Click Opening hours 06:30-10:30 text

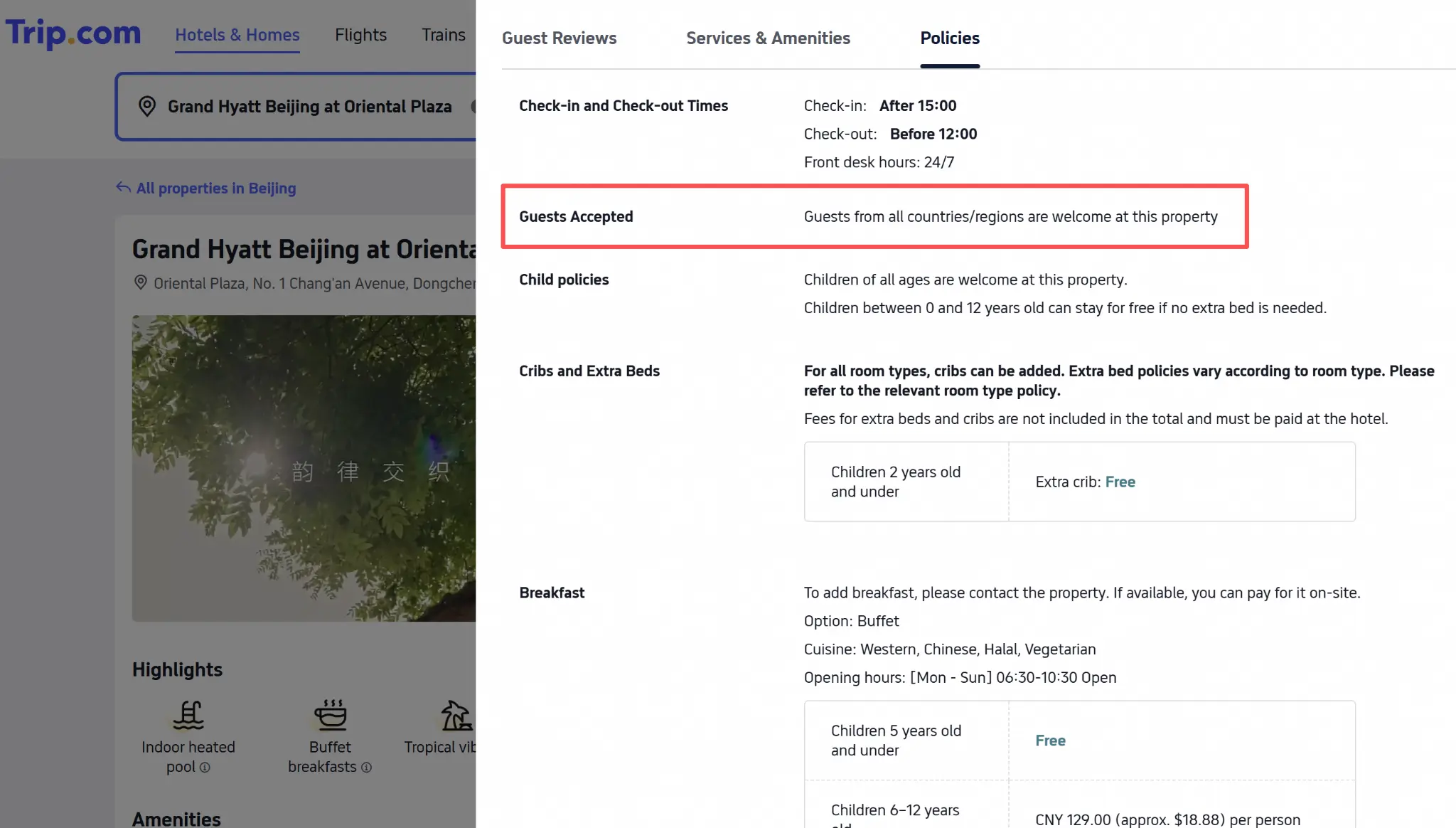pos(960,677)
